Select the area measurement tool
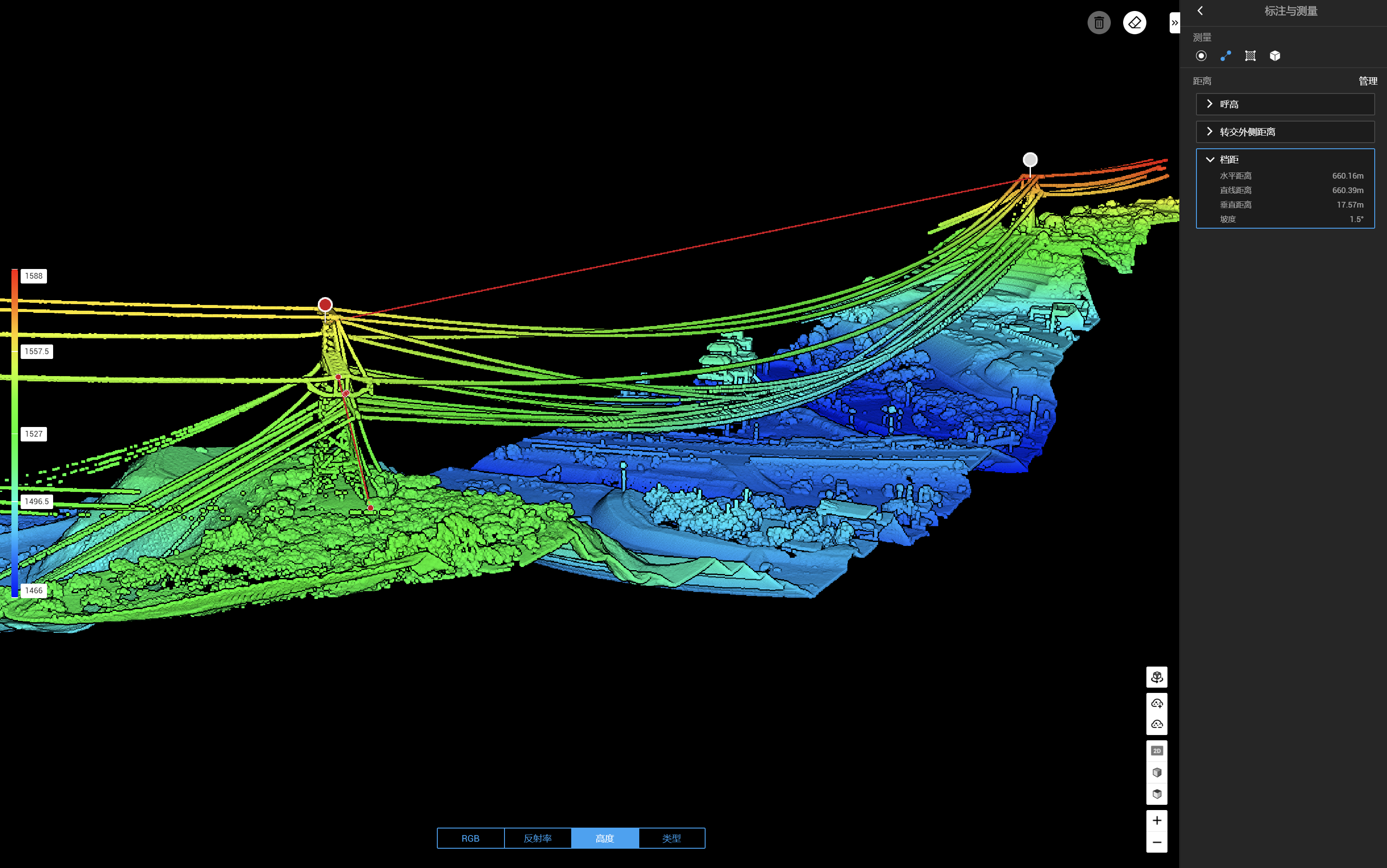Image resolution: width=1387 pixels, height=868 pixels. click(1250, 56)
